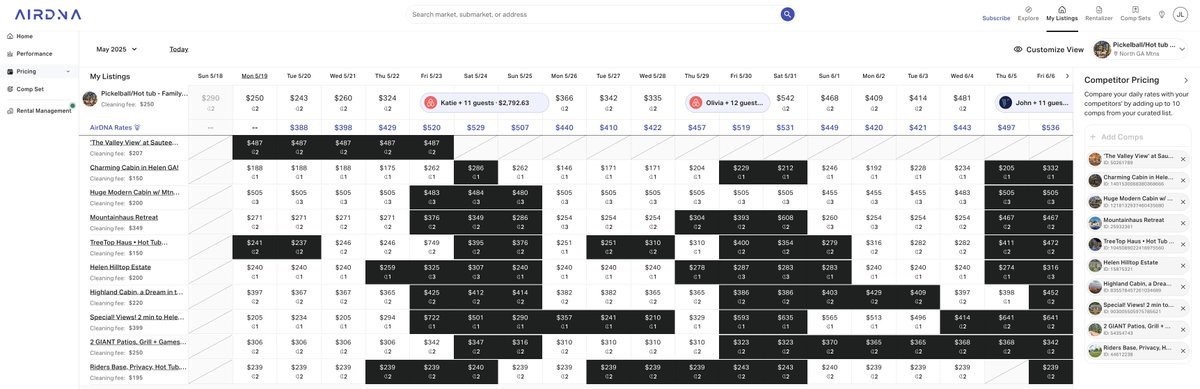Remove Mountainhaus Retreat comp from the list
The height and width of the screenshot is (389, 1200).
[x=1183, y=223]
